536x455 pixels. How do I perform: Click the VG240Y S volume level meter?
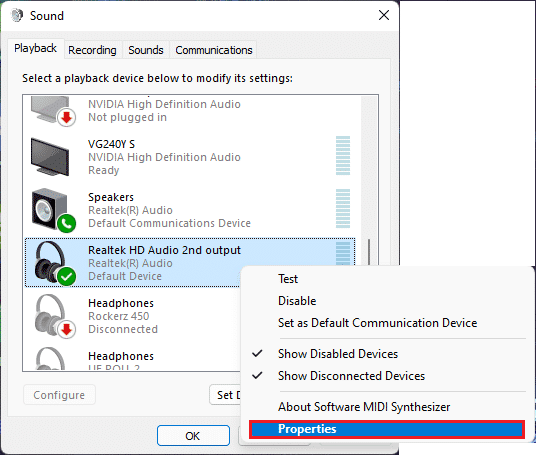343,156
